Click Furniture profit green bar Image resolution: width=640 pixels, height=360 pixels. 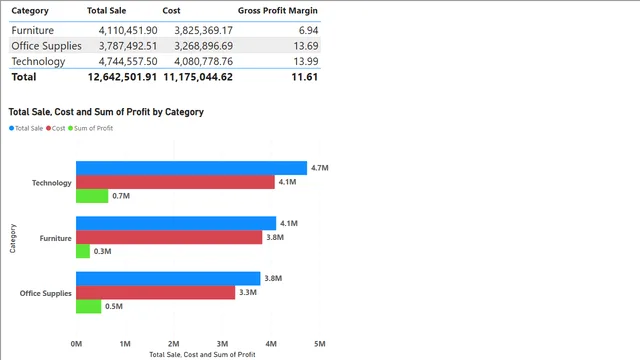tap(83, 251)
